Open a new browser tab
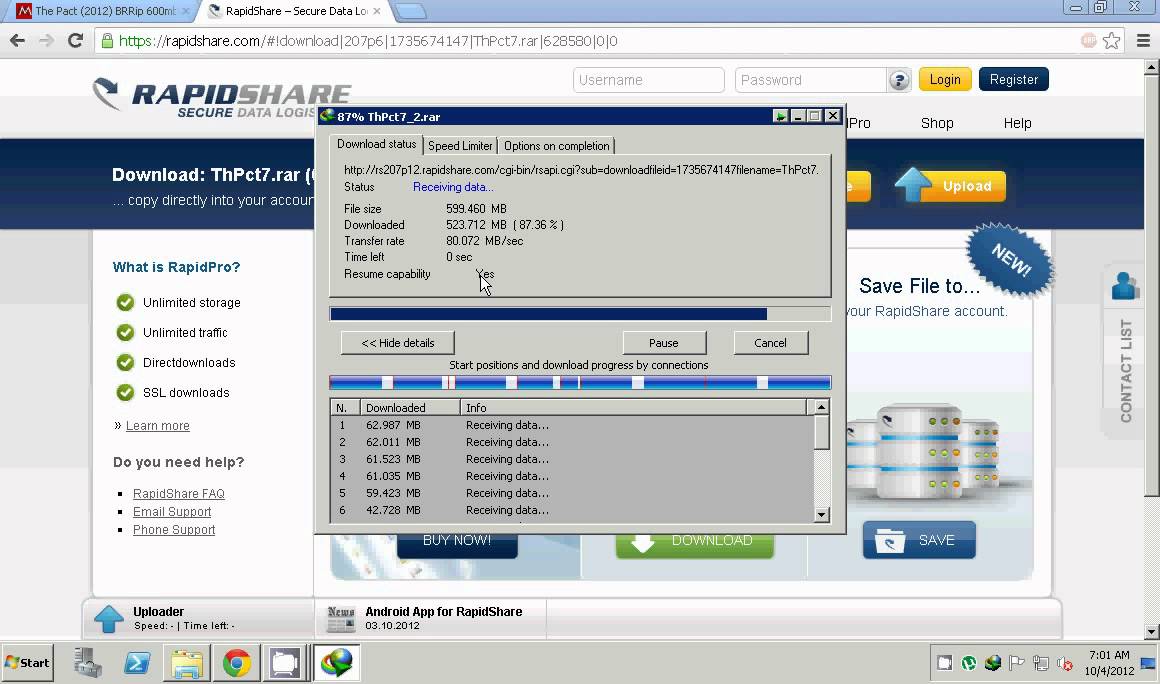 click(x=410, y=11)
